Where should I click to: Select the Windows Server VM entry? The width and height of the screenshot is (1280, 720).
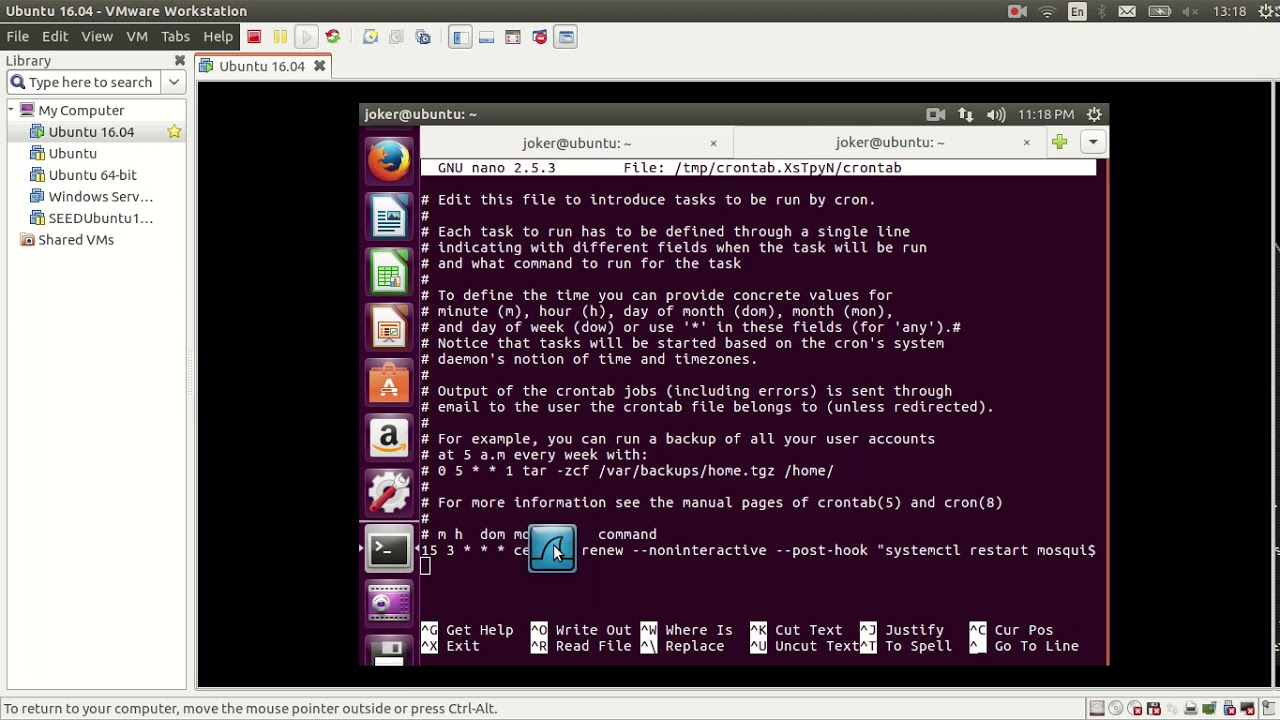[100, 196]
